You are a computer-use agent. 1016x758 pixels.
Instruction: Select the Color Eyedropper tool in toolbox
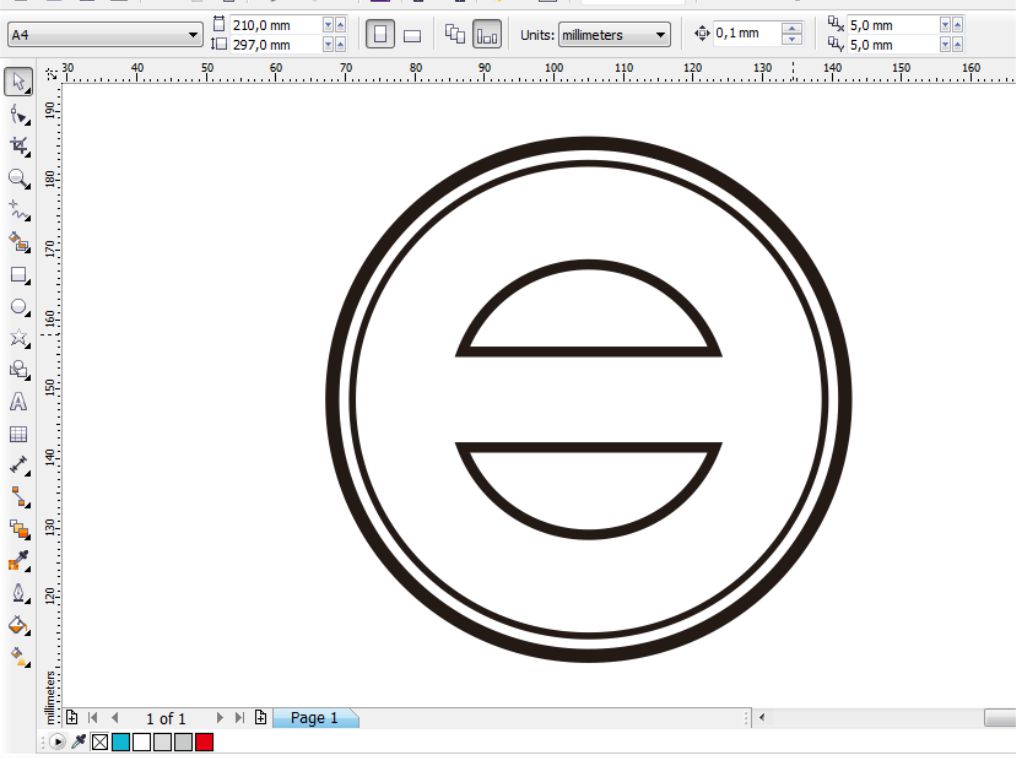pos(19,562)
